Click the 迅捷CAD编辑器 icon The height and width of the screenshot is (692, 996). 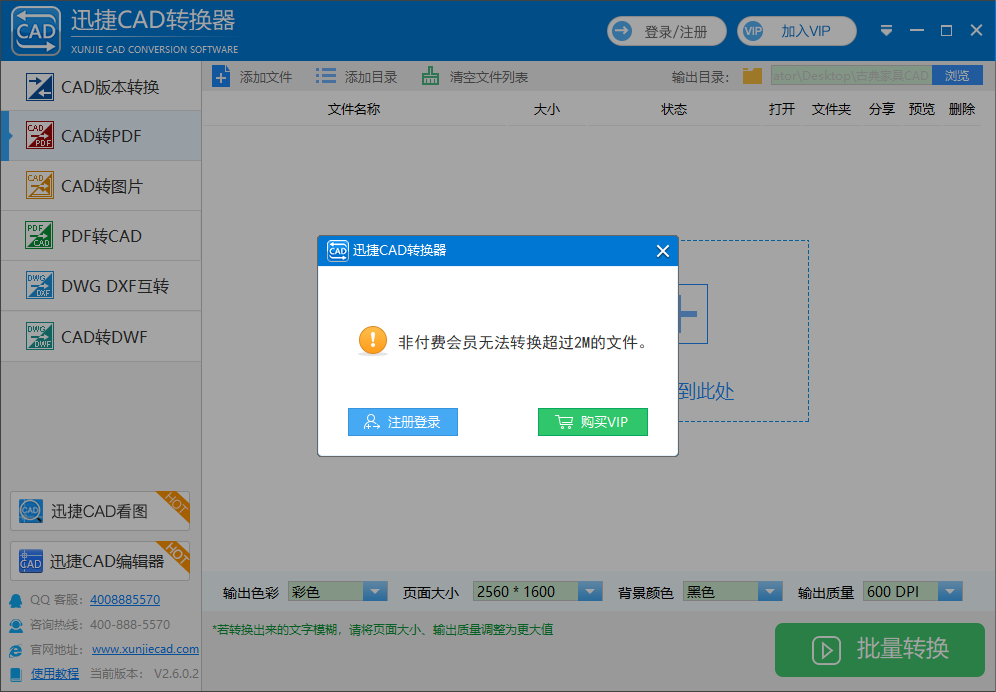tap(30, 560)
